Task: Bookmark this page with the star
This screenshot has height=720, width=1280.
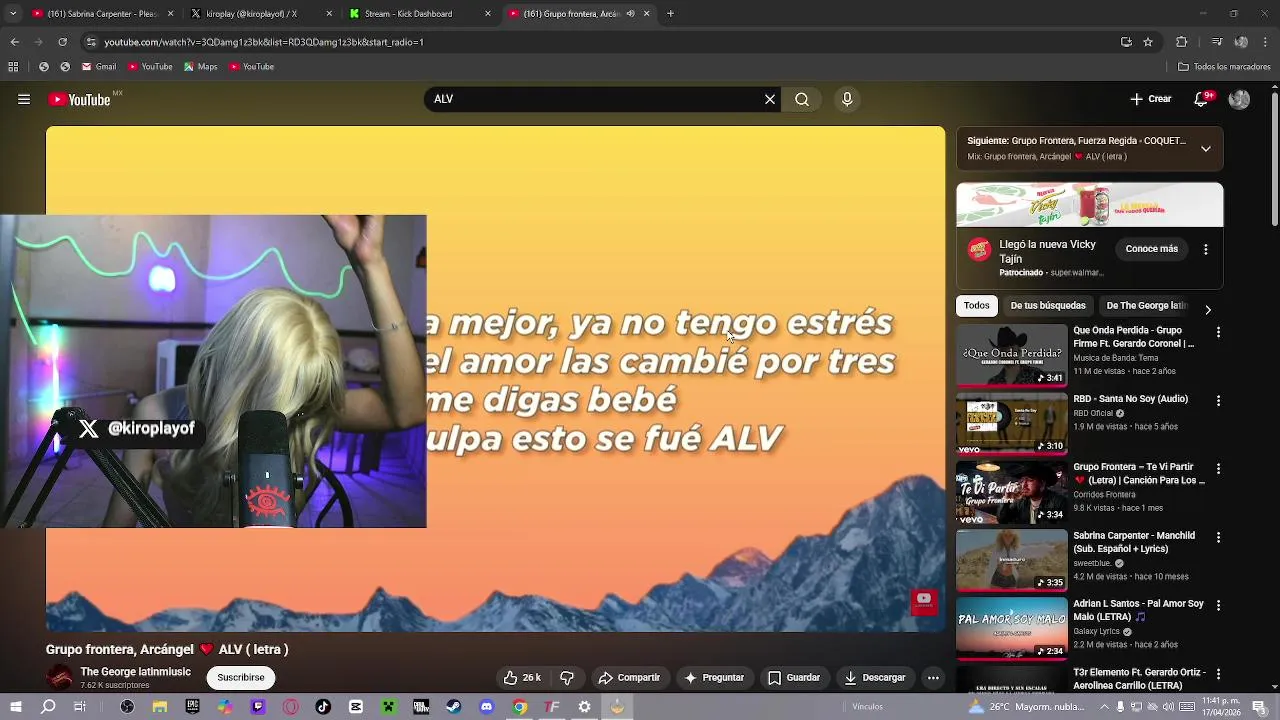Action: pos(1148,42)
